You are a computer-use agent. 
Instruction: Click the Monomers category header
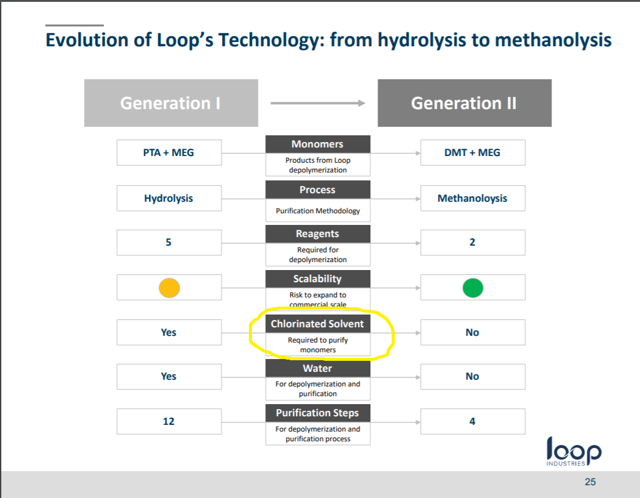pyautogui.click(x=318, y=144)
